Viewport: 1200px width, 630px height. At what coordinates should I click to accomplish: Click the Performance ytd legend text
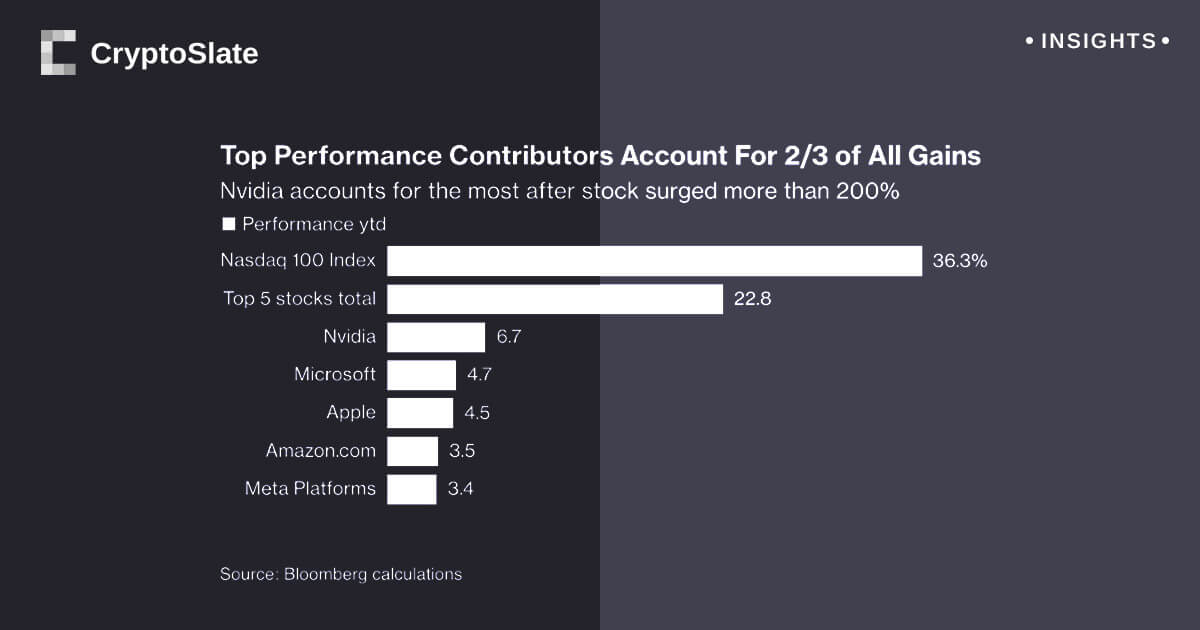coord(314,225)
